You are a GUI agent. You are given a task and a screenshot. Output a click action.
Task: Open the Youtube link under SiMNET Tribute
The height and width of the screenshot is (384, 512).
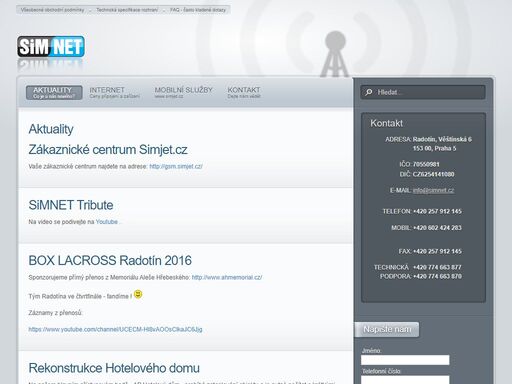tap(107, 222)
